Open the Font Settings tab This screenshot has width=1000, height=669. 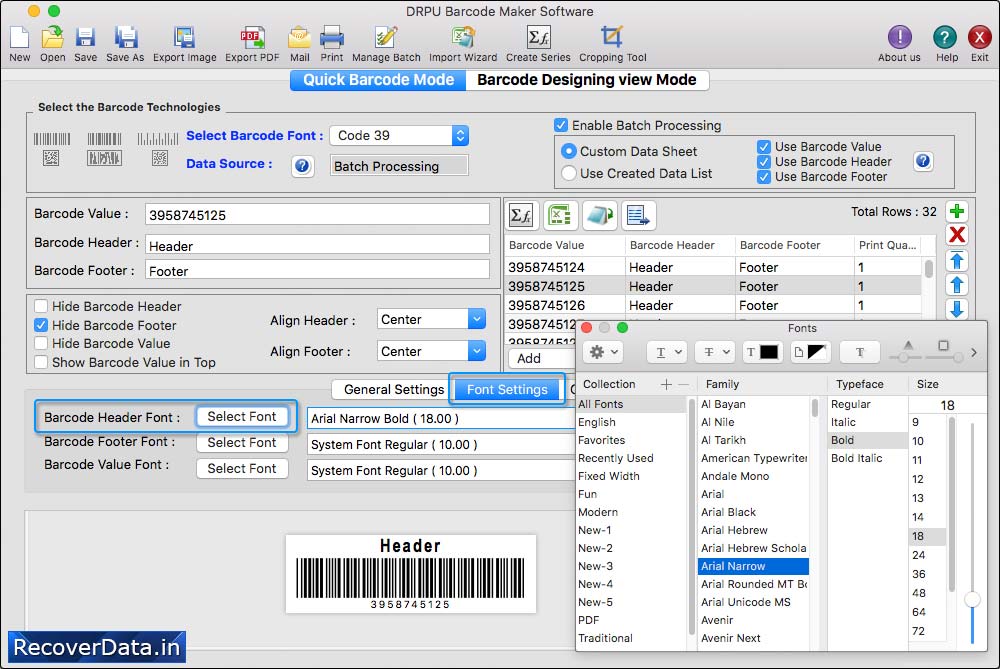(507, 390)
